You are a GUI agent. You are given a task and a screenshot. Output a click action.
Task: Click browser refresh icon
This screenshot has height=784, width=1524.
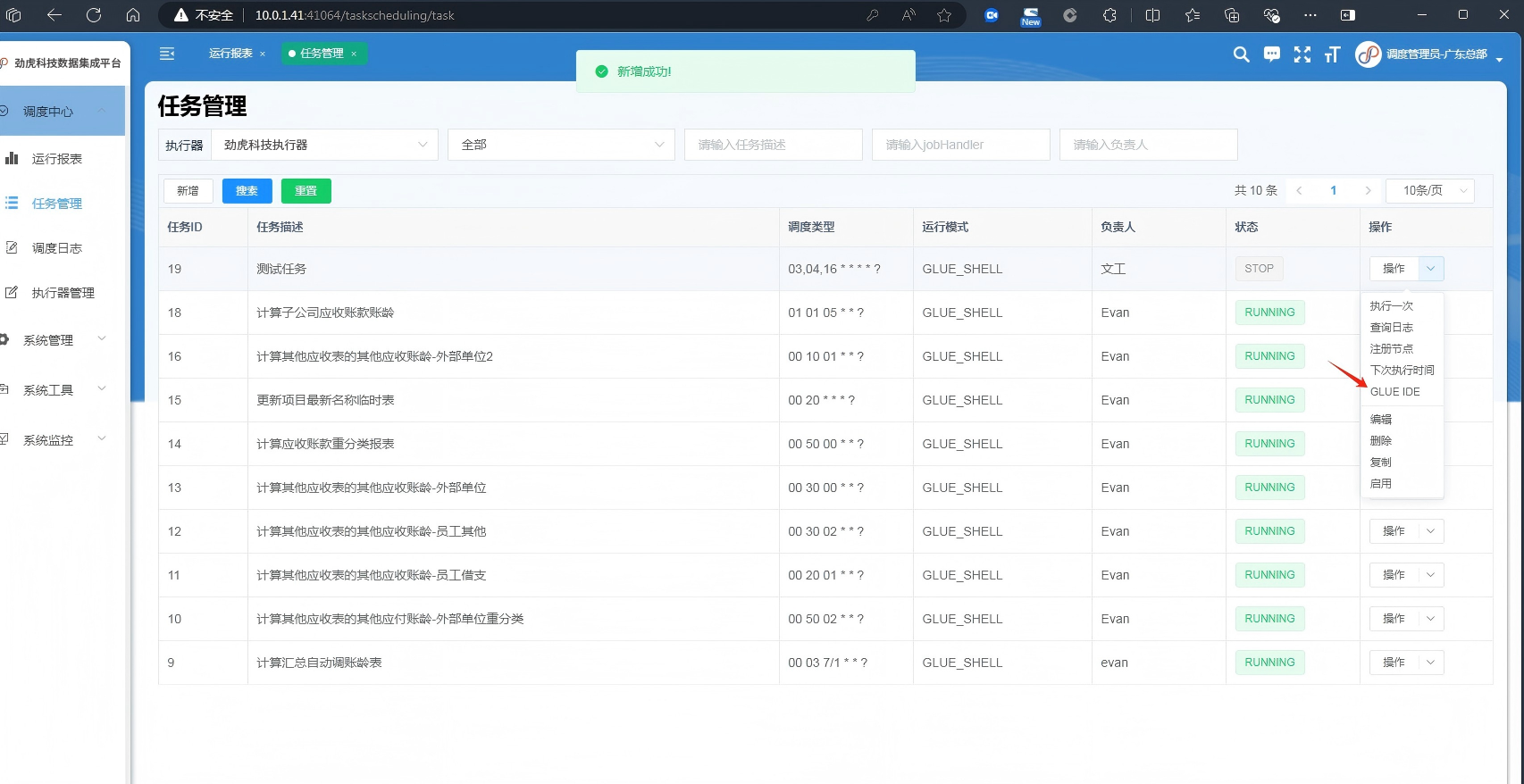94,15
